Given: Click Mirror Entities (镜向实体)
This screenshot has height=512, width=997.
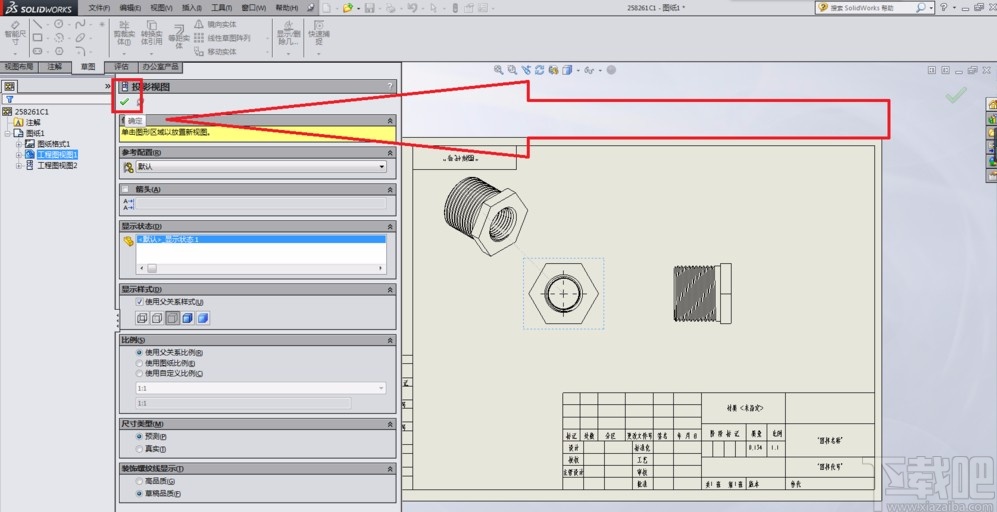Looking at the screenshot, I should (x=215, y=24).
